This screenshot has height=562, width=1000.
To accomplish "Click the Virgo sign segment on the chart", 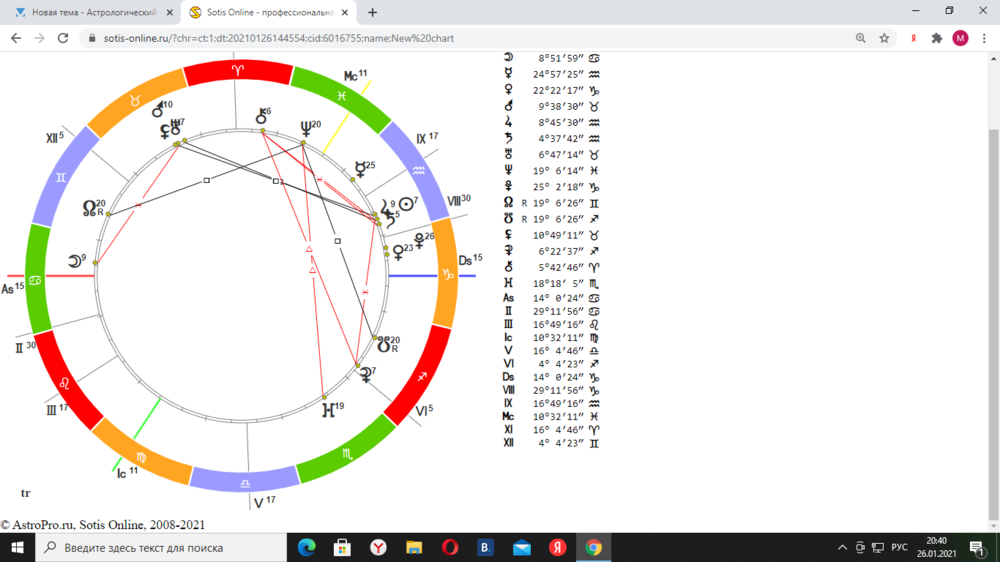I will (141, 457).
